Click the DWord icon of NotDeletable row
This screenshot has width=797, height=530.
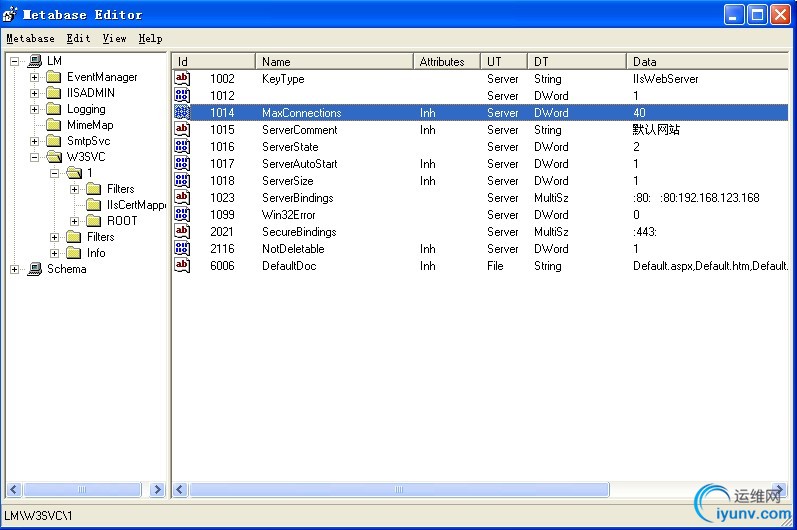[182, 248]
